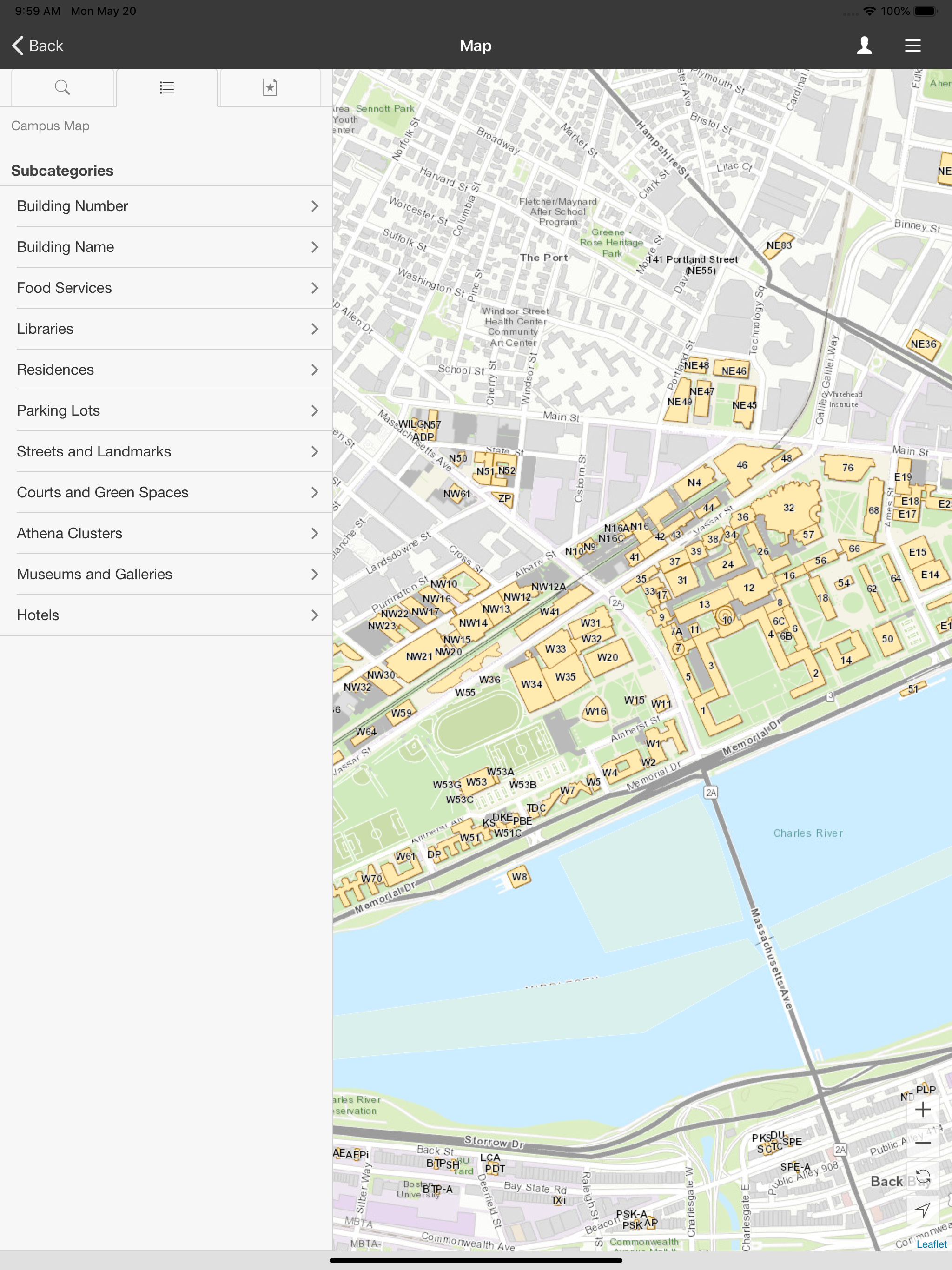The width and height of the screenshot is (952, 1270).
Task: Expand the Streets and Landmarks chevron
Action: pyautogui.click(x=314, y=451)
